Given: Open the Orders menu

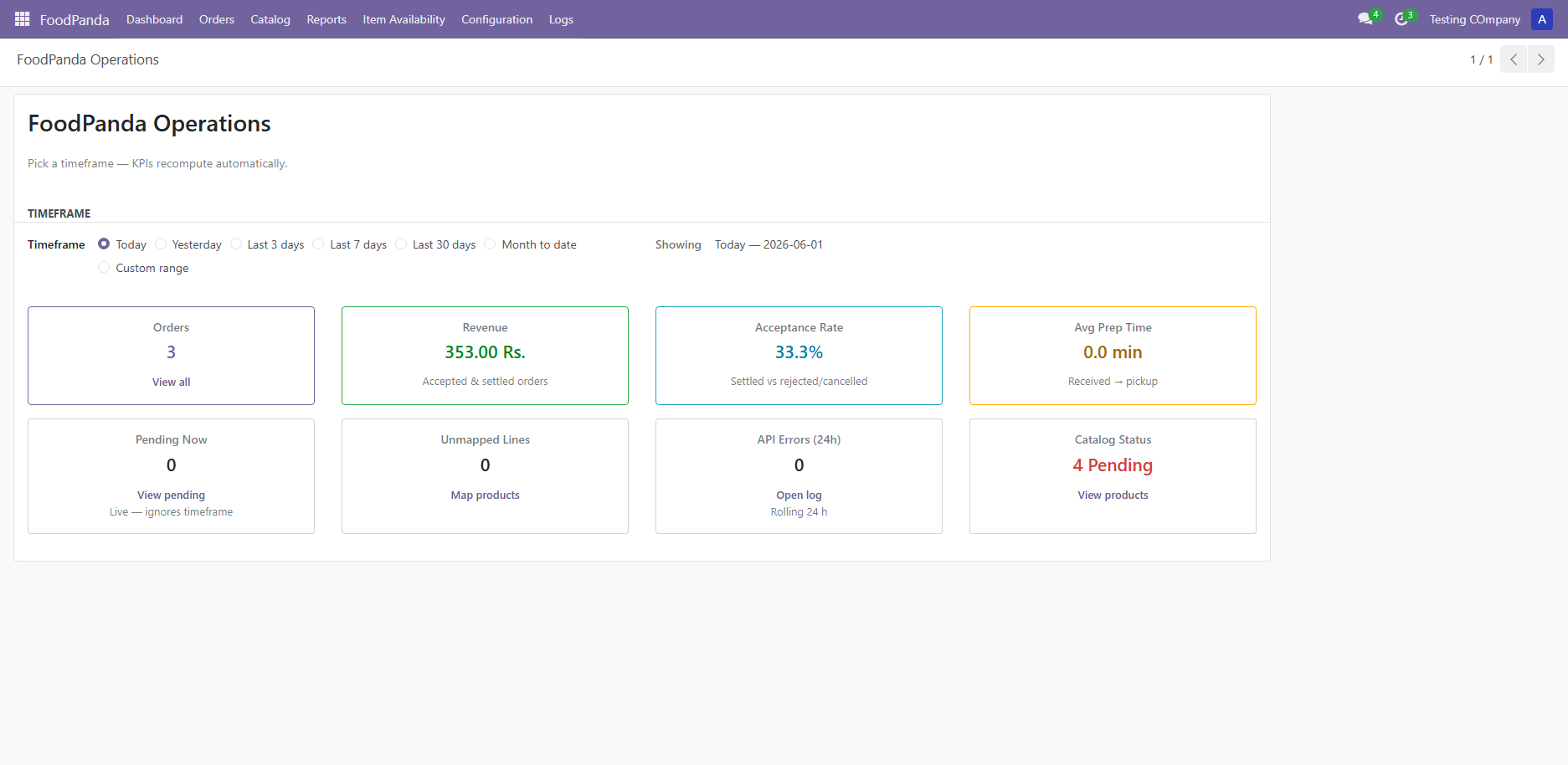Looking at the screenshot, I should tap(217, 19).
